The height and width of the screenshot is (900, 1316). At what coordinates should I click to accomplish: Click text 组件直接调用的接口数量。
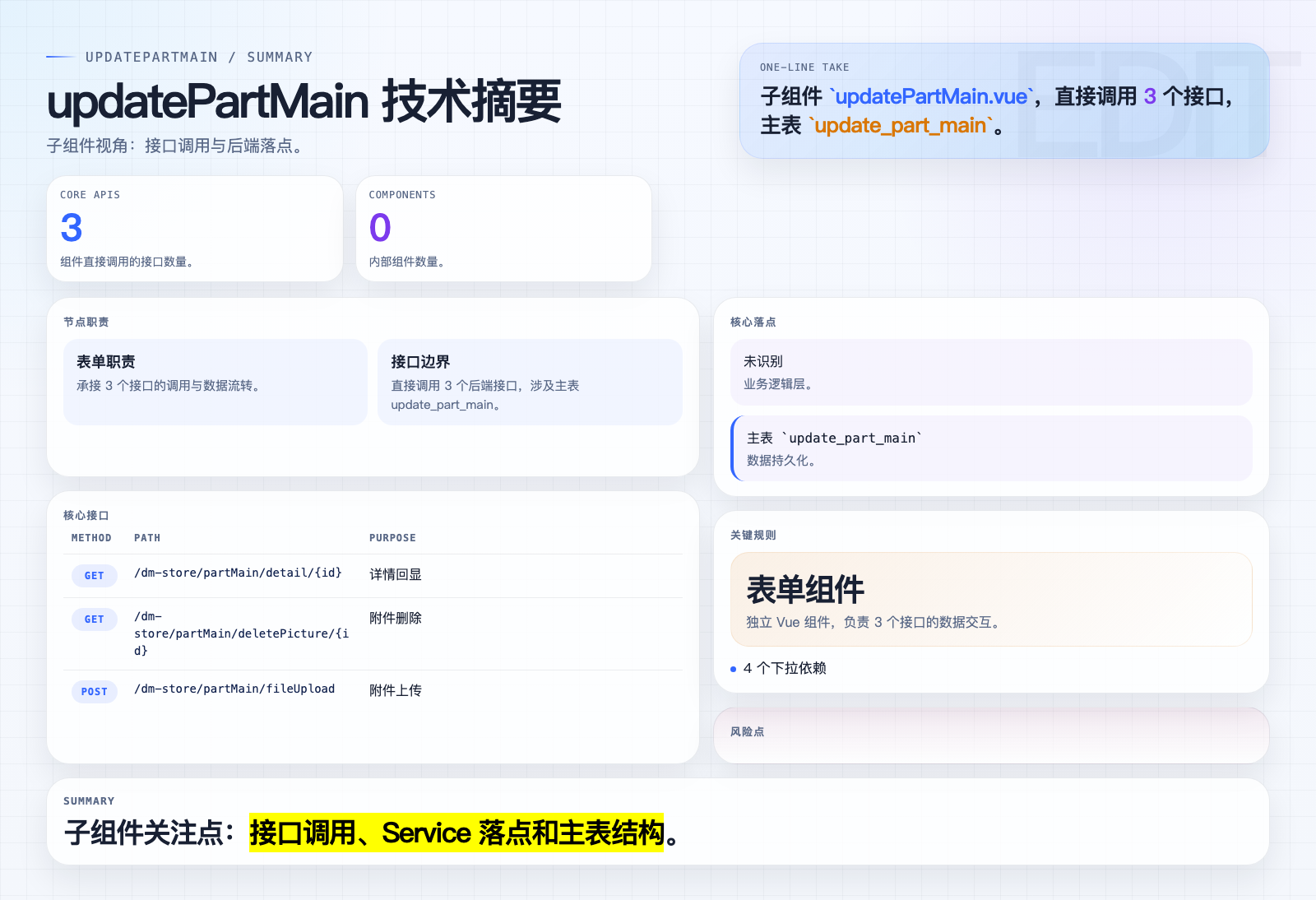point(129,262)
